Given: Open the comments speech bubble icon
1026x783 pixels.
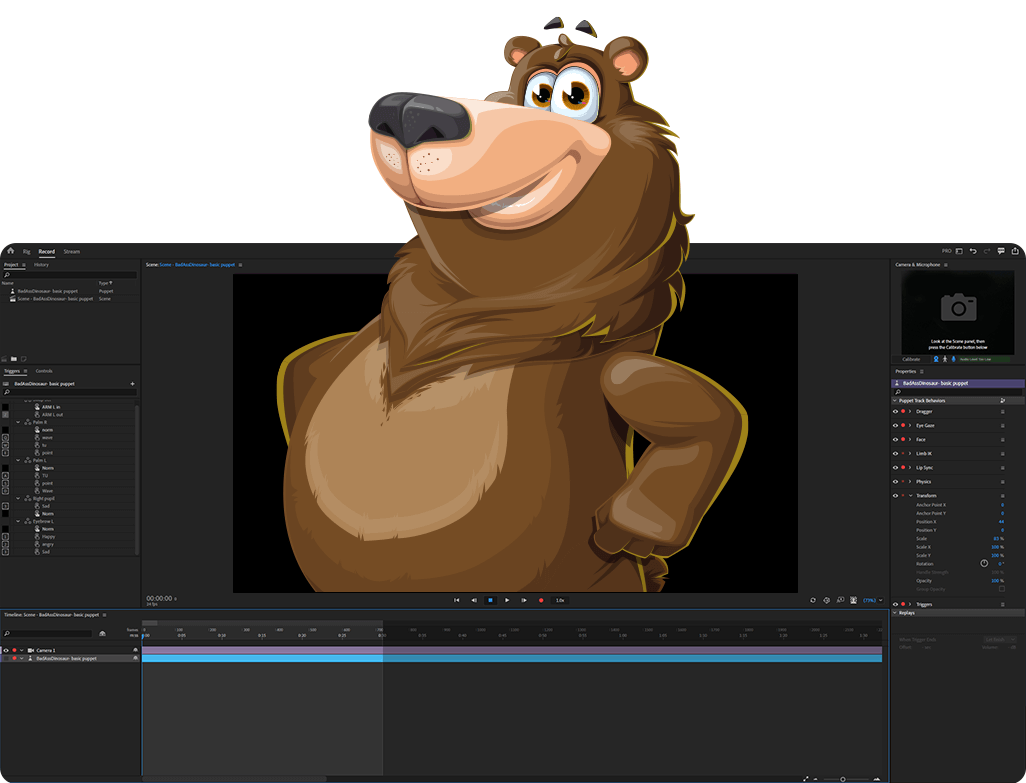Looking at the screenshot, I should click(1001, 251).
